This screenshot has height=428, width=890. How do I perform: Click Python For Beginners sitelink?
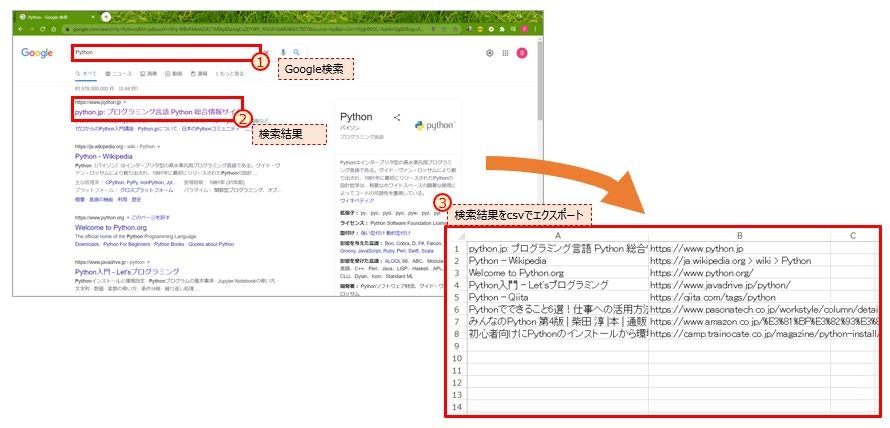pyautogui.click(x=127, y=244)
